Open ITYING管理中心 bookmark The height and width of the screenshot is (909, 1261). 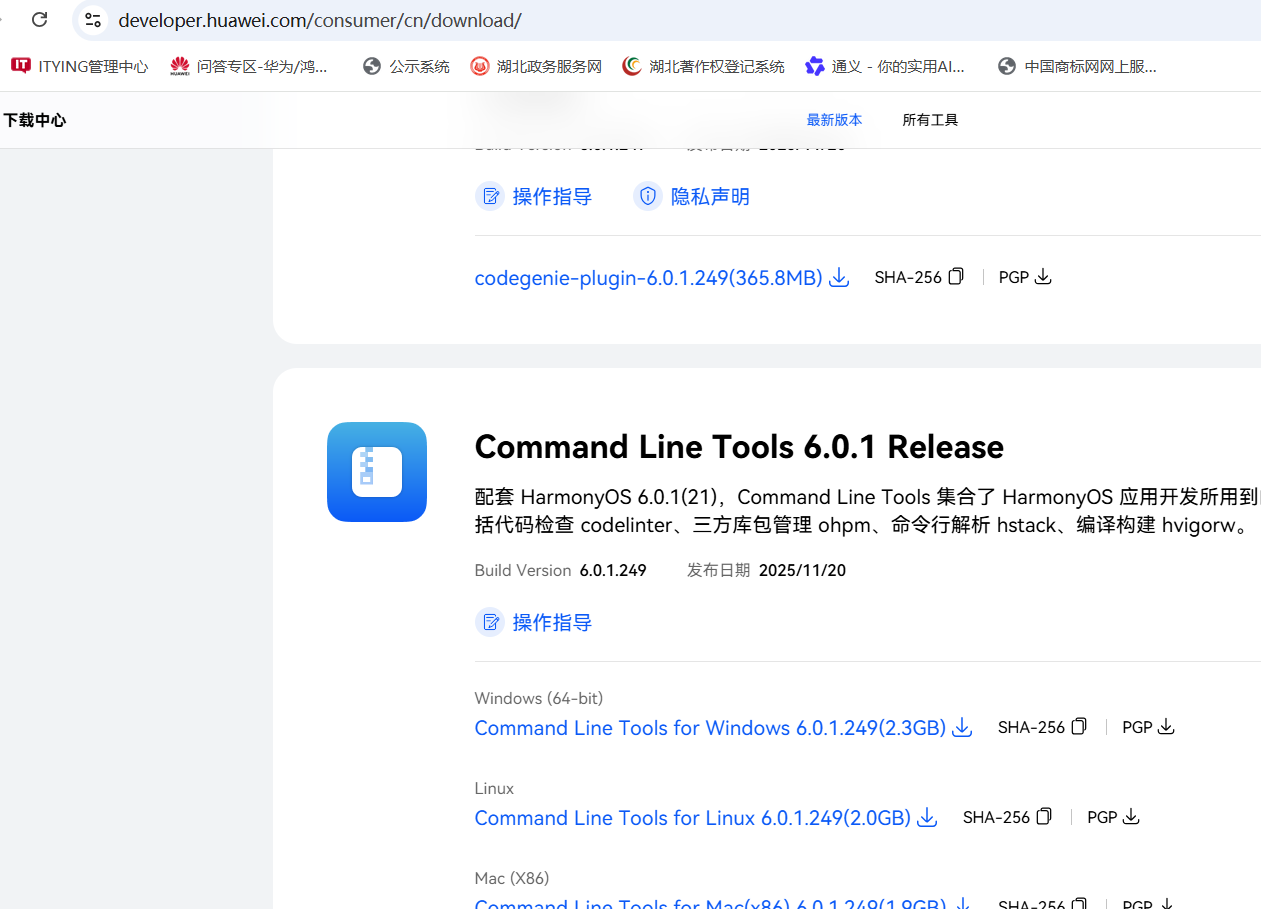[80, 67]
